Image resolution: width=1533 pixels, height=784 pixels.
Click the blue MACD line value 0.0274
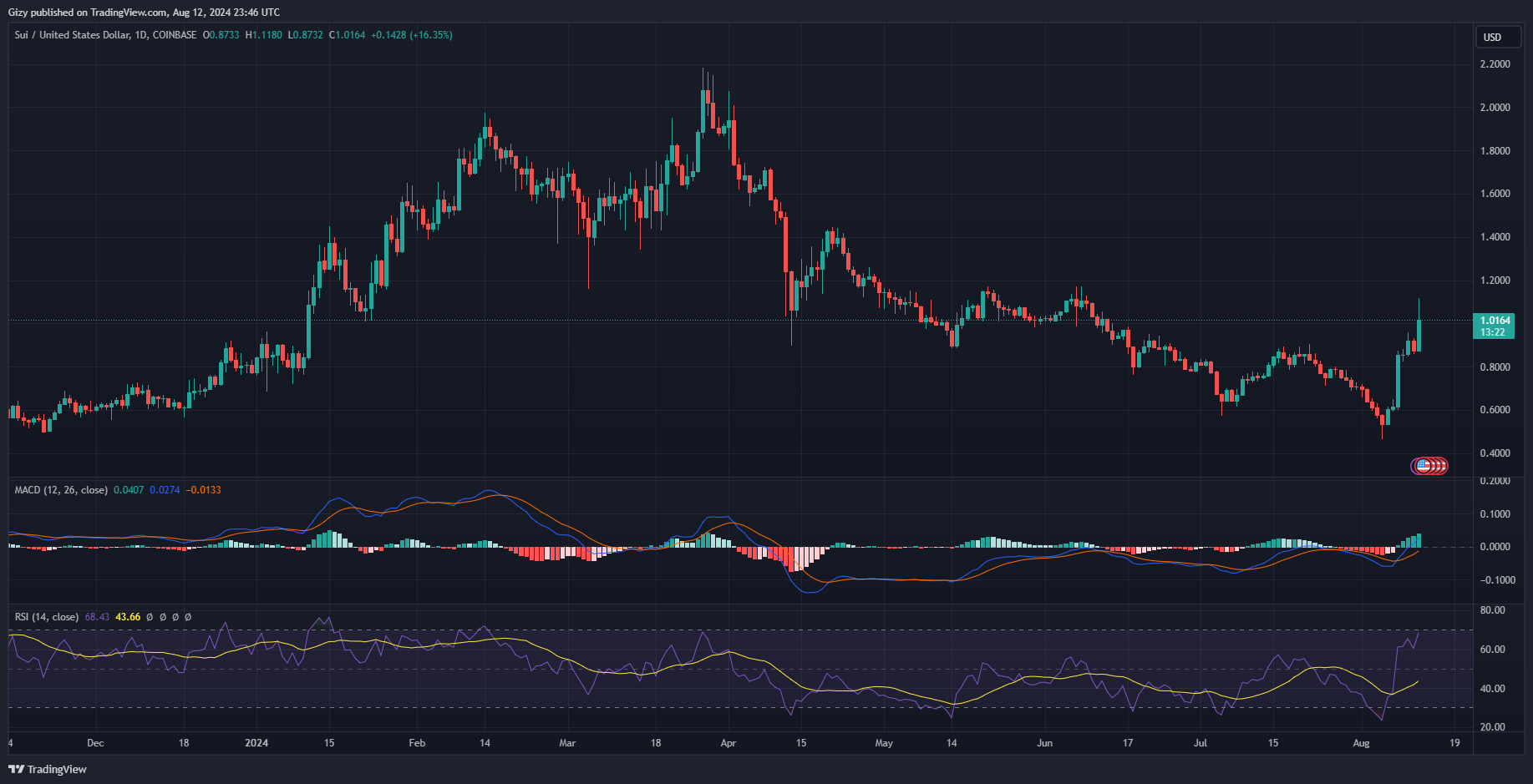click(165, 490)
